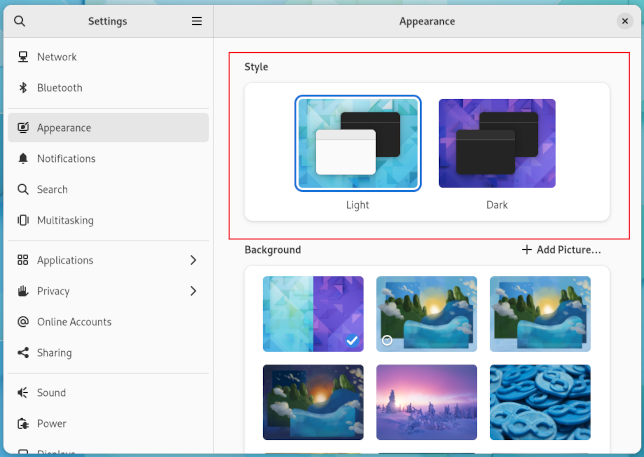This screenshot has width=644, height=457.
Task: Open Search settings panel
Action: tap(108, 189)
